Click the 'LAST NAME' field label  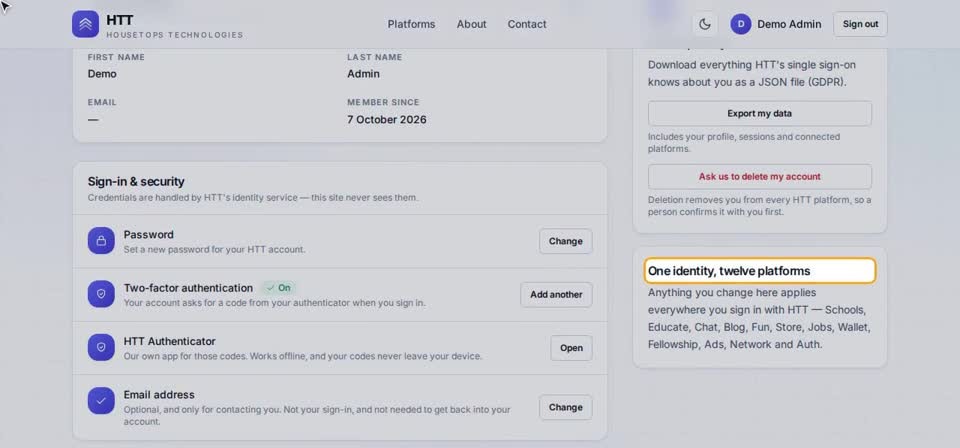click(375, 57)
